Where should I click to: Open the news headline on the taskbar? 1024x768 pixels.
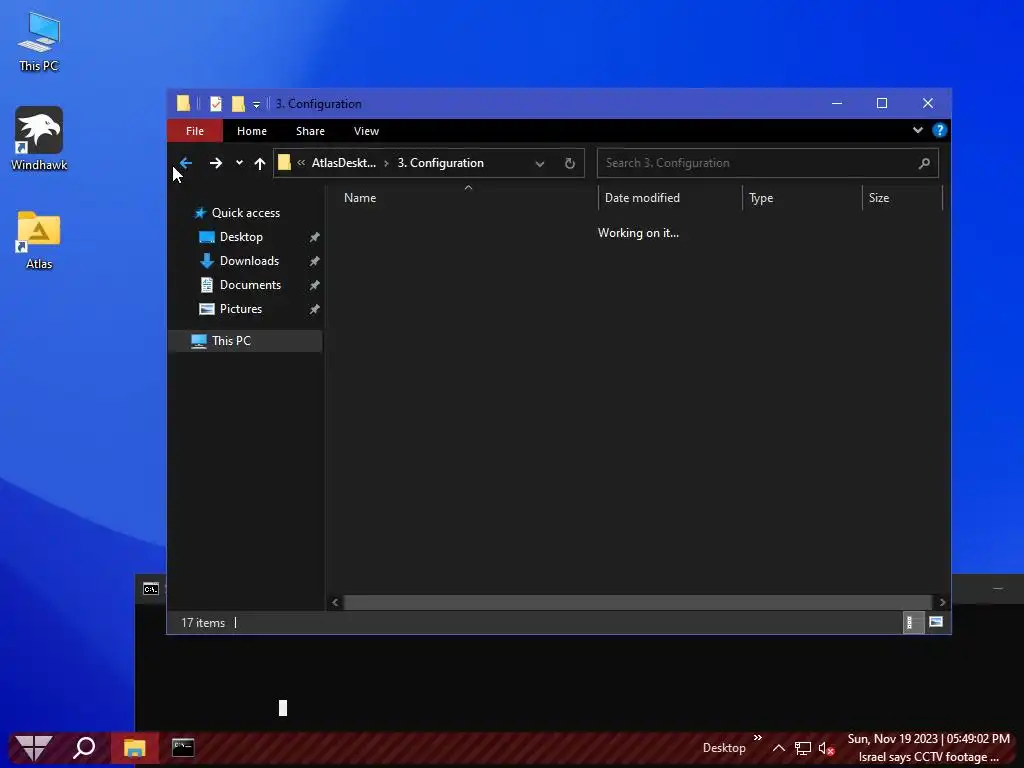(928, 757)
